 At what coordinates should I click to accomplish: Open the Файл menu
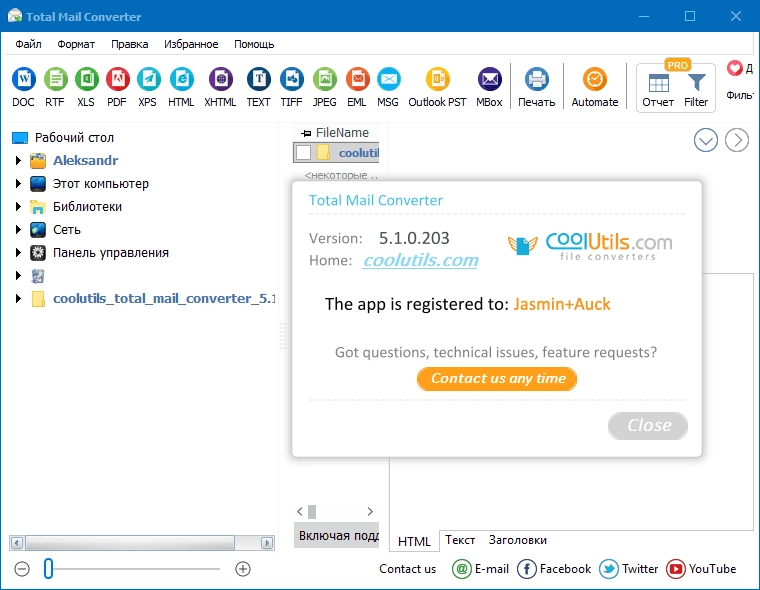click(28, 44)
